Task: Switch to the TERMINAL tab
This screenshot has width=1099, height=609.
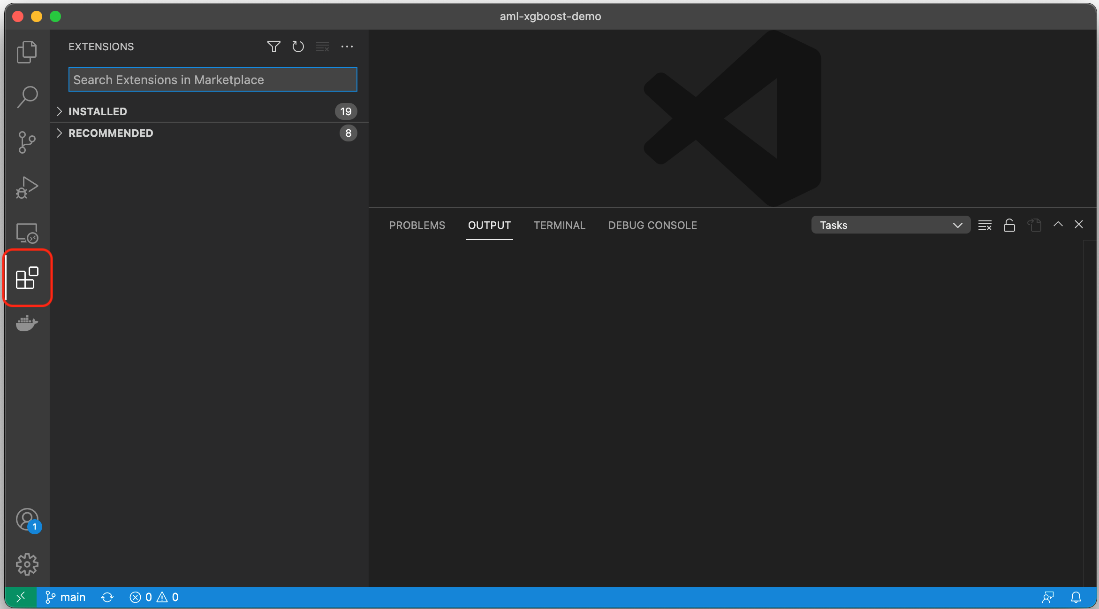Action: tap(559, 225)
